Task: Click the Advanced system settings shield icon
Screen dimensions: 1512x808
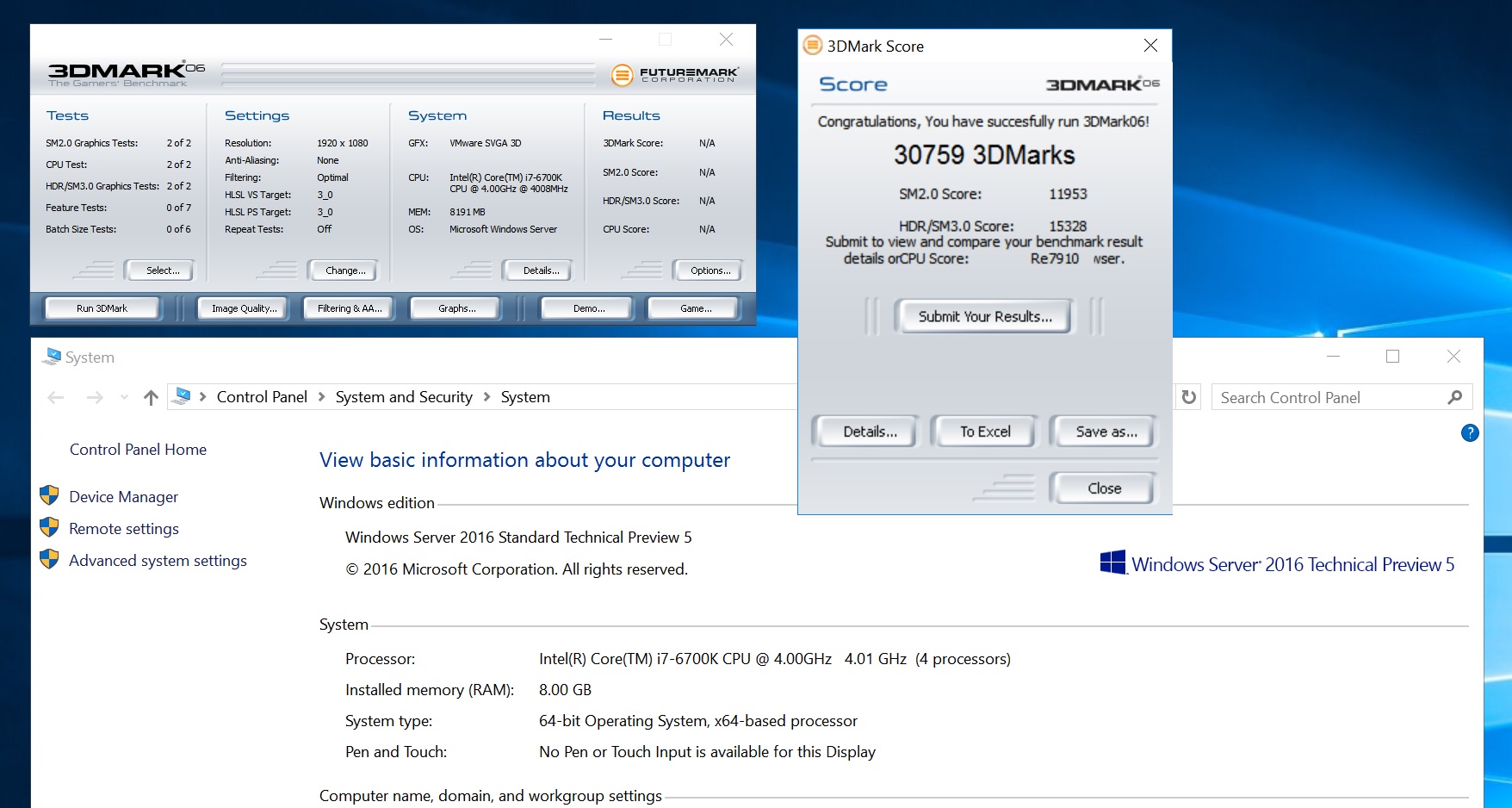Action: tap(49, 559)
